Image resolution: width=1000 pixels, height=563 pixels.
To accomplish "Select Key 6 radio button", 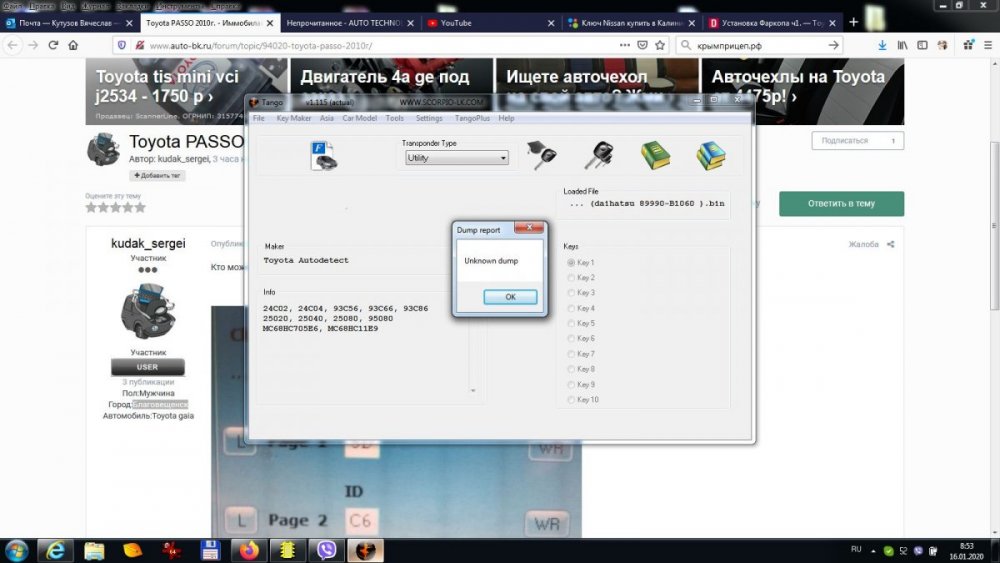I will [571, 339].
